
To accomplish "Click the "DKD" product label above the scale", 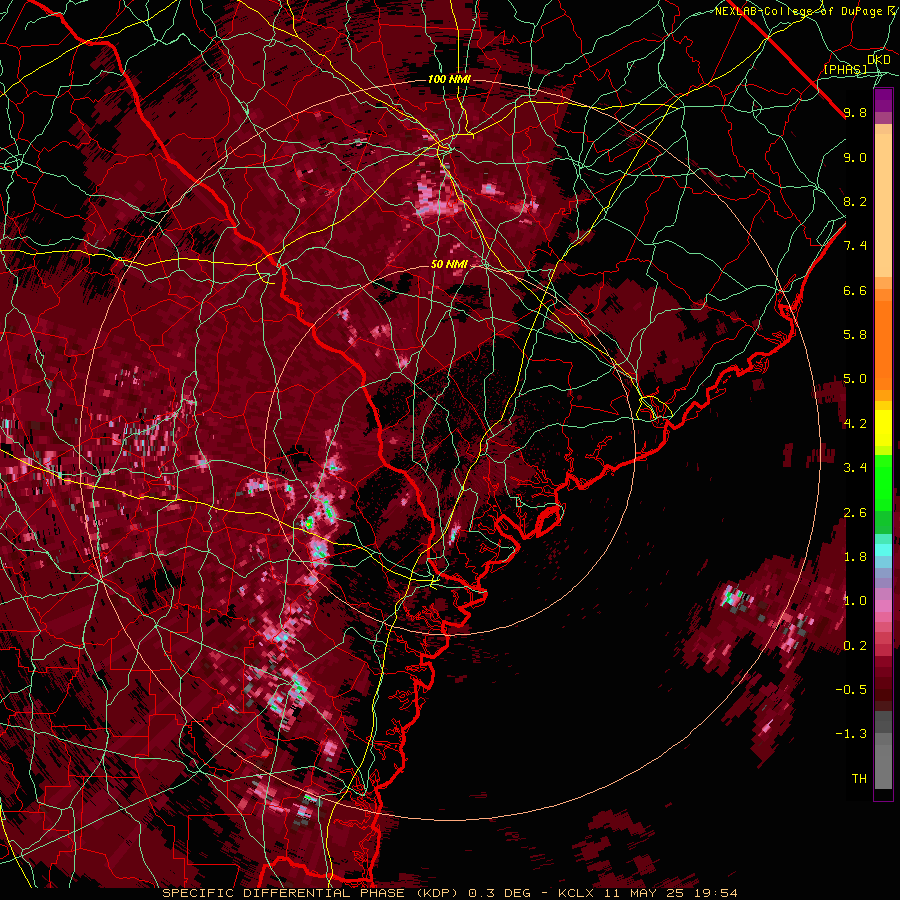I will (x=879, y=60).
